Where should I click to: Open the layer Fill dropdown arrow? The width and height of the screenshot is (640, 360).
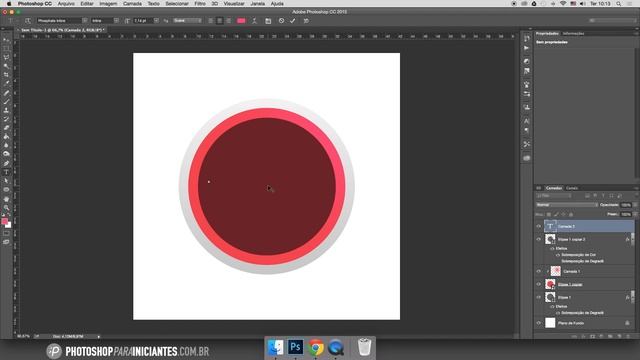pos(635,214)
